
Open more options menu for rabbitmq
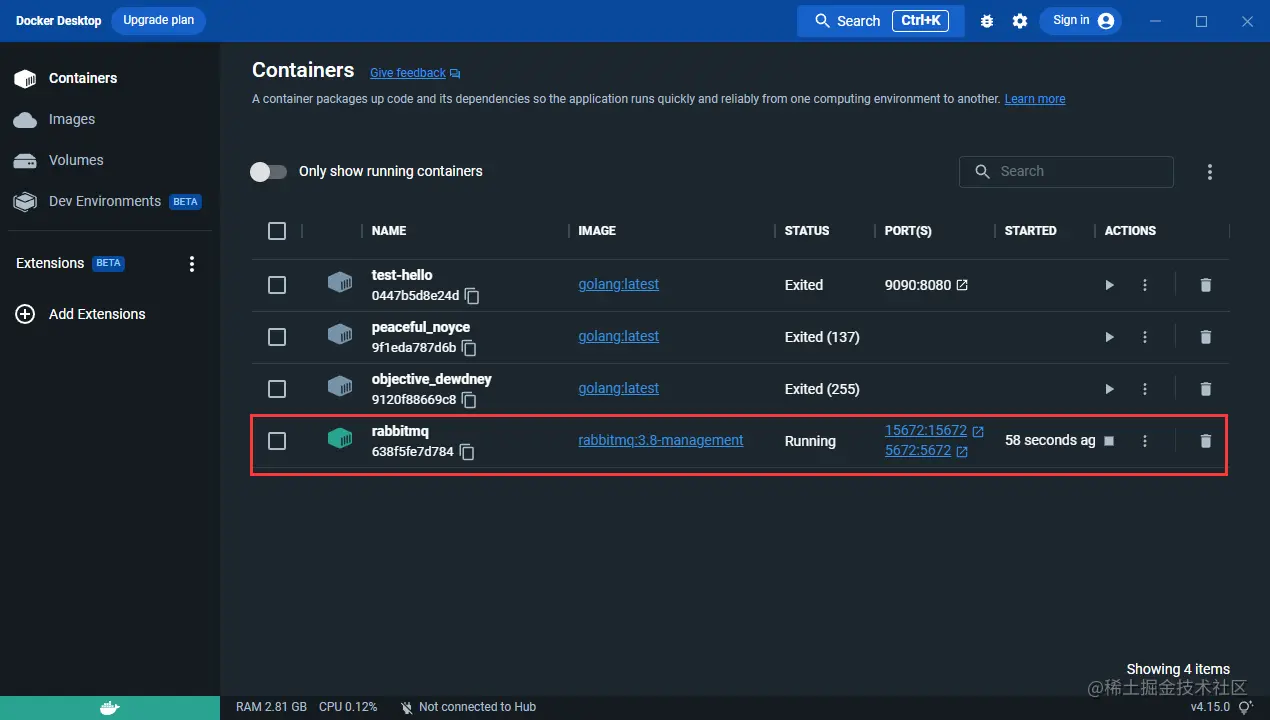click(x=1145, y=441)
